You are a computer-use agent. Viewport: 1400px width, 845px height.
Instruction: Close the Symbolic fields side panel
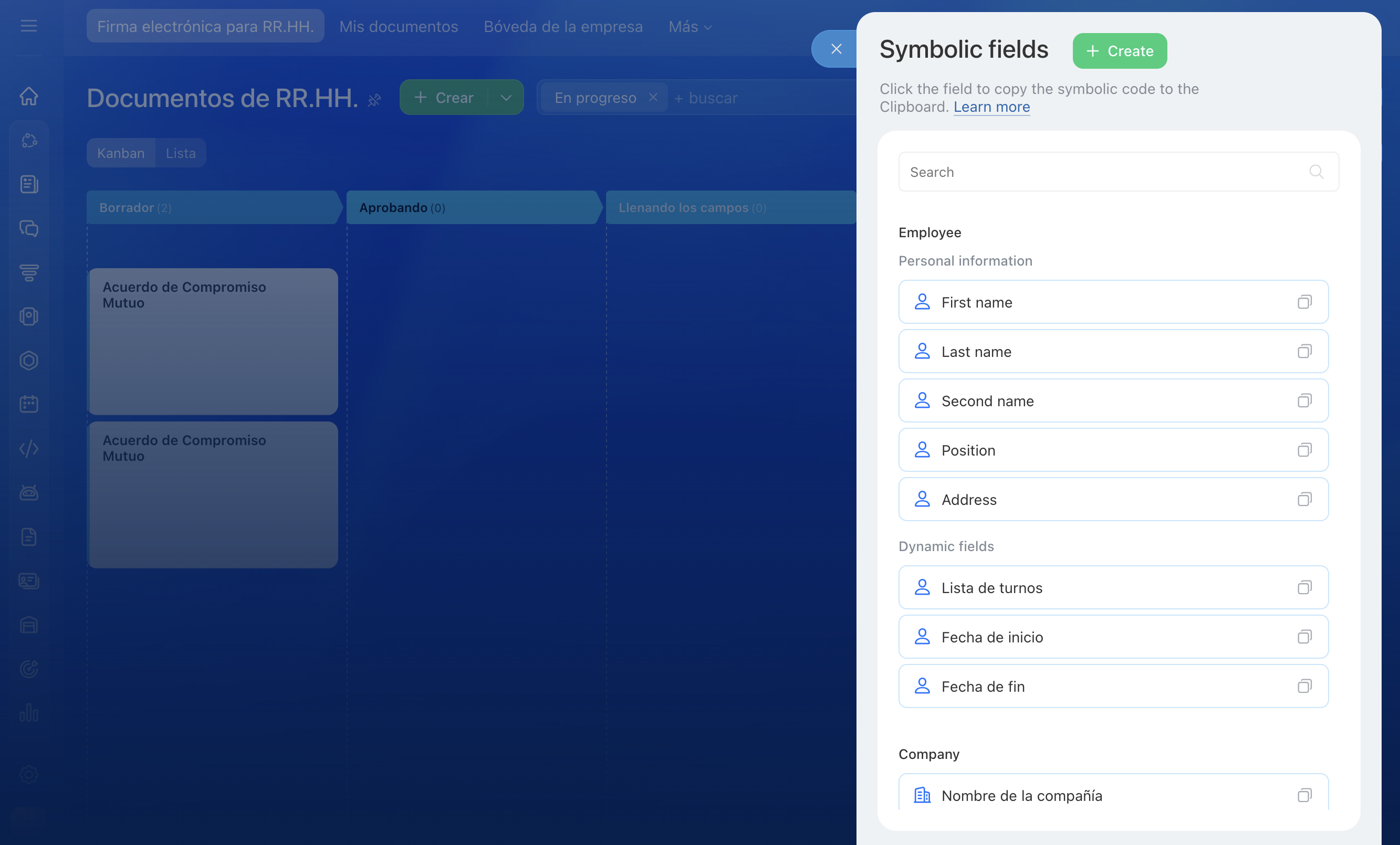pyautogui.click(x=836, y=49)
